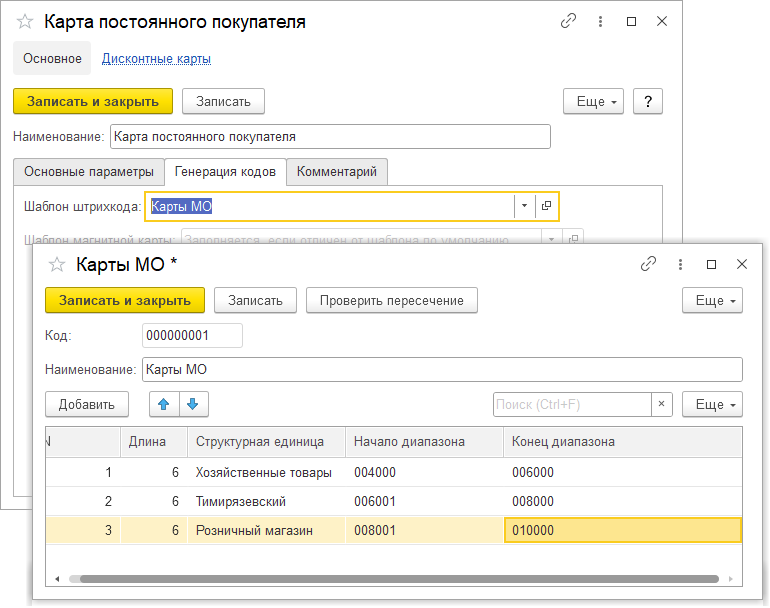Click the table's horizontal scrollbar thumb
The image size is (770, 608).
click(x=399, y=579)
